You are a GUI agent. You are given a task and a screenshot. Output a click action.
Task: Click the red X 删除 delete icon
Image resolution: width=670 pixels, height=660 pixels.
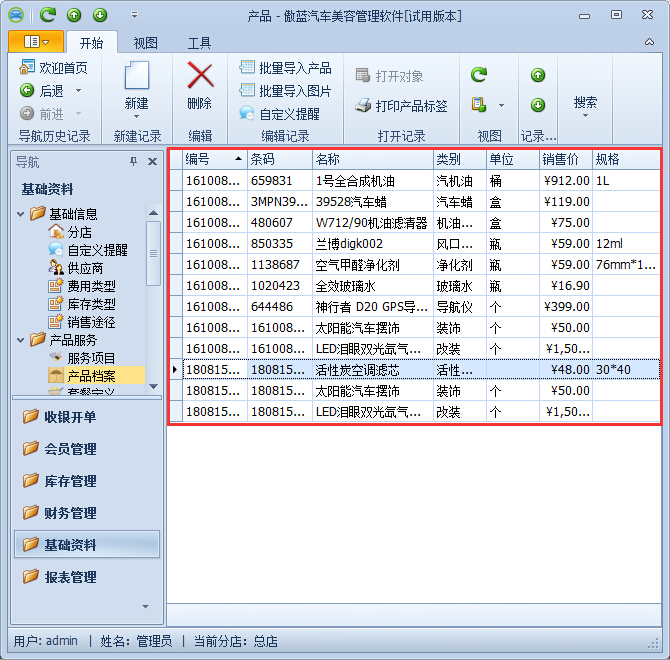coord(200,78)
